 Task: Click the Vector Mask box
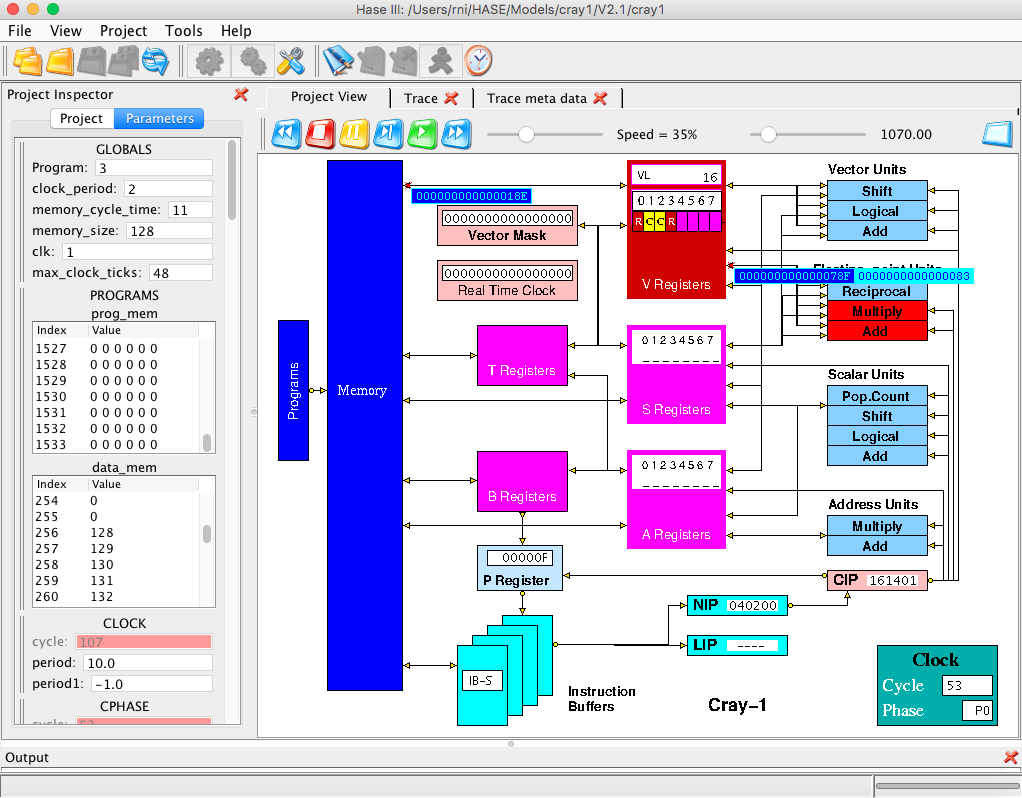[507, 226]
